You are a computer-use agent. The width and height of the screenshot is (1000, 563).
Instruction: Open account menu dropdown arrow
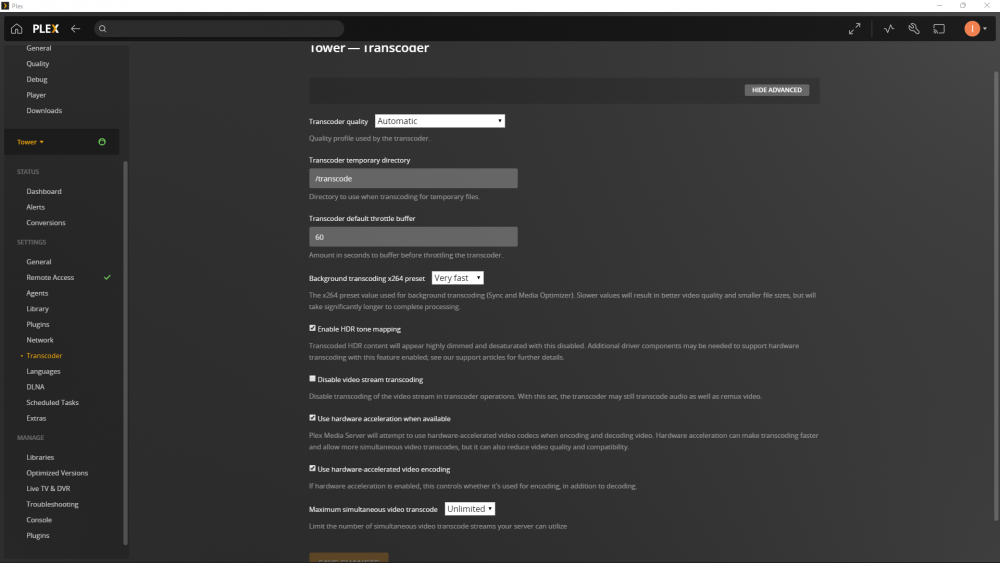[x=985, y=29]
